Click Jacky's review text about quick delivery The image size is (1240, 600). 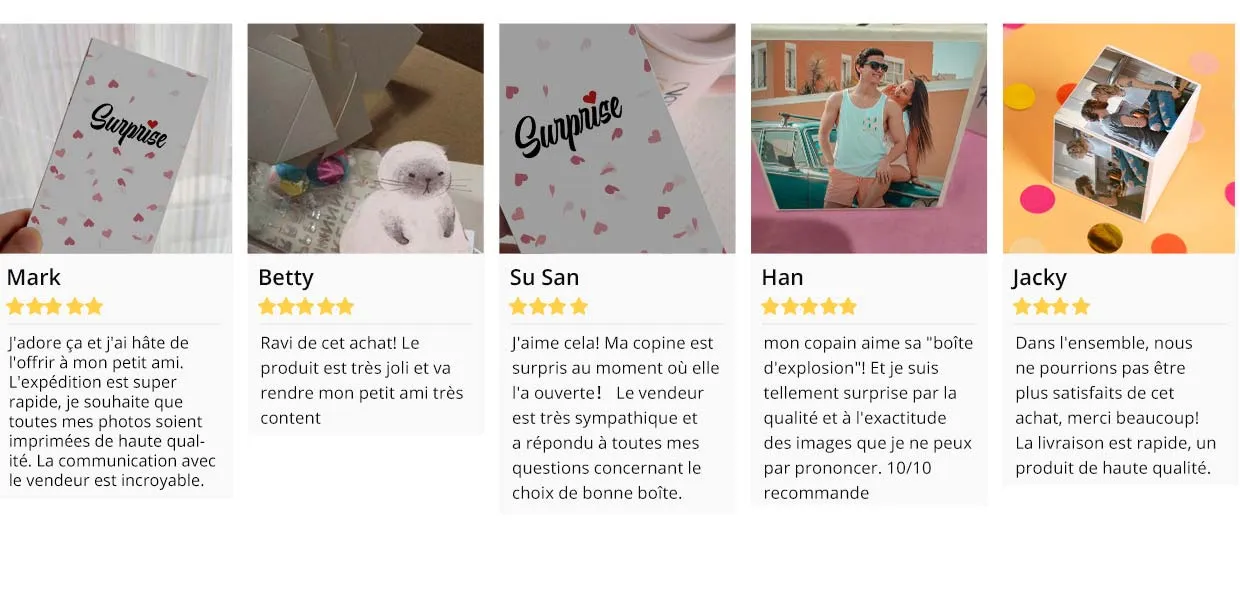pyautogui.click(x=1116, y=405)
